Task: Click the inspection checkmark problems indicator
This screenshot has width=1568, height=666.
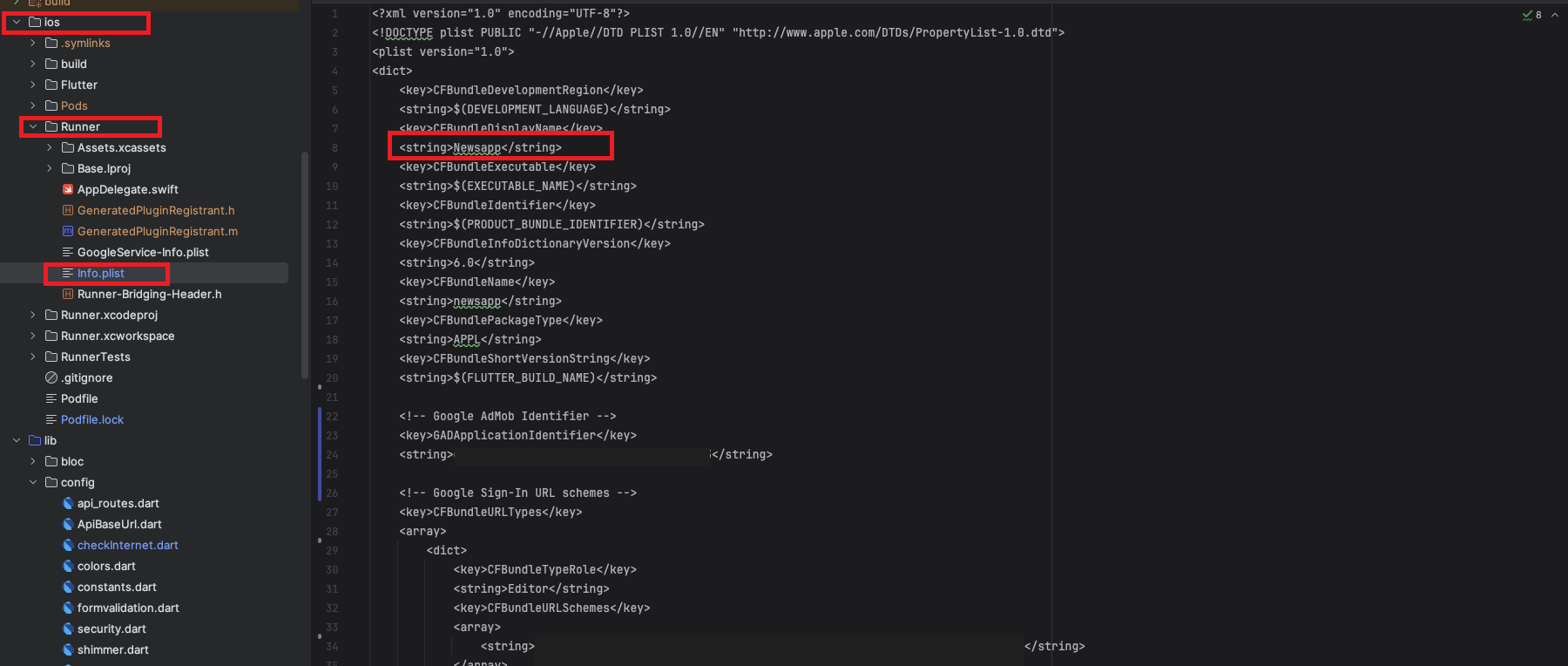Action: 1531,15
